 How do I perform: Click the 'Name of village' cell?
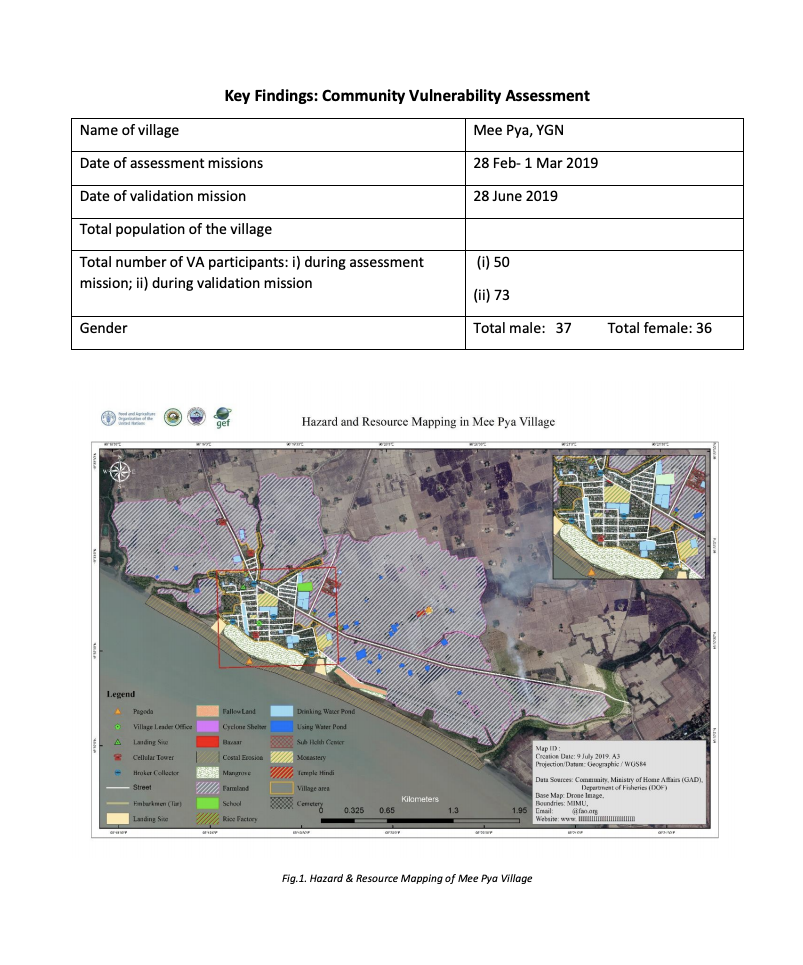268,135
